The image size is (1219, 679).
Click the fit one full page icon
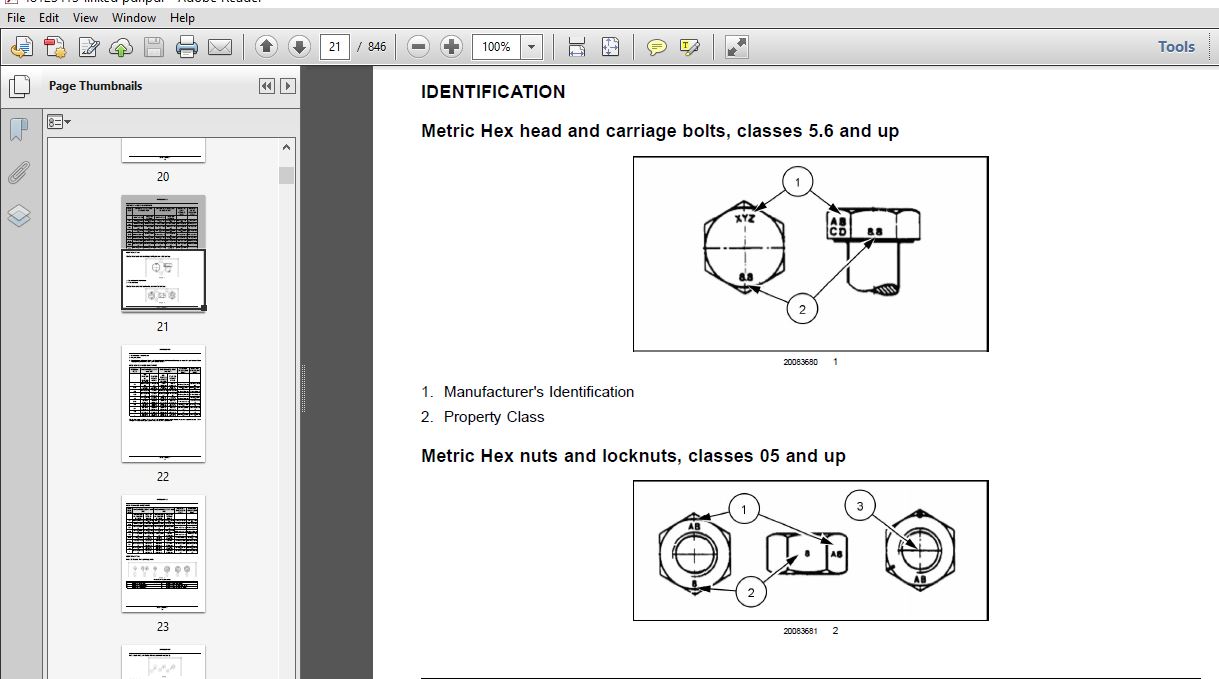(x=610, y=47)
